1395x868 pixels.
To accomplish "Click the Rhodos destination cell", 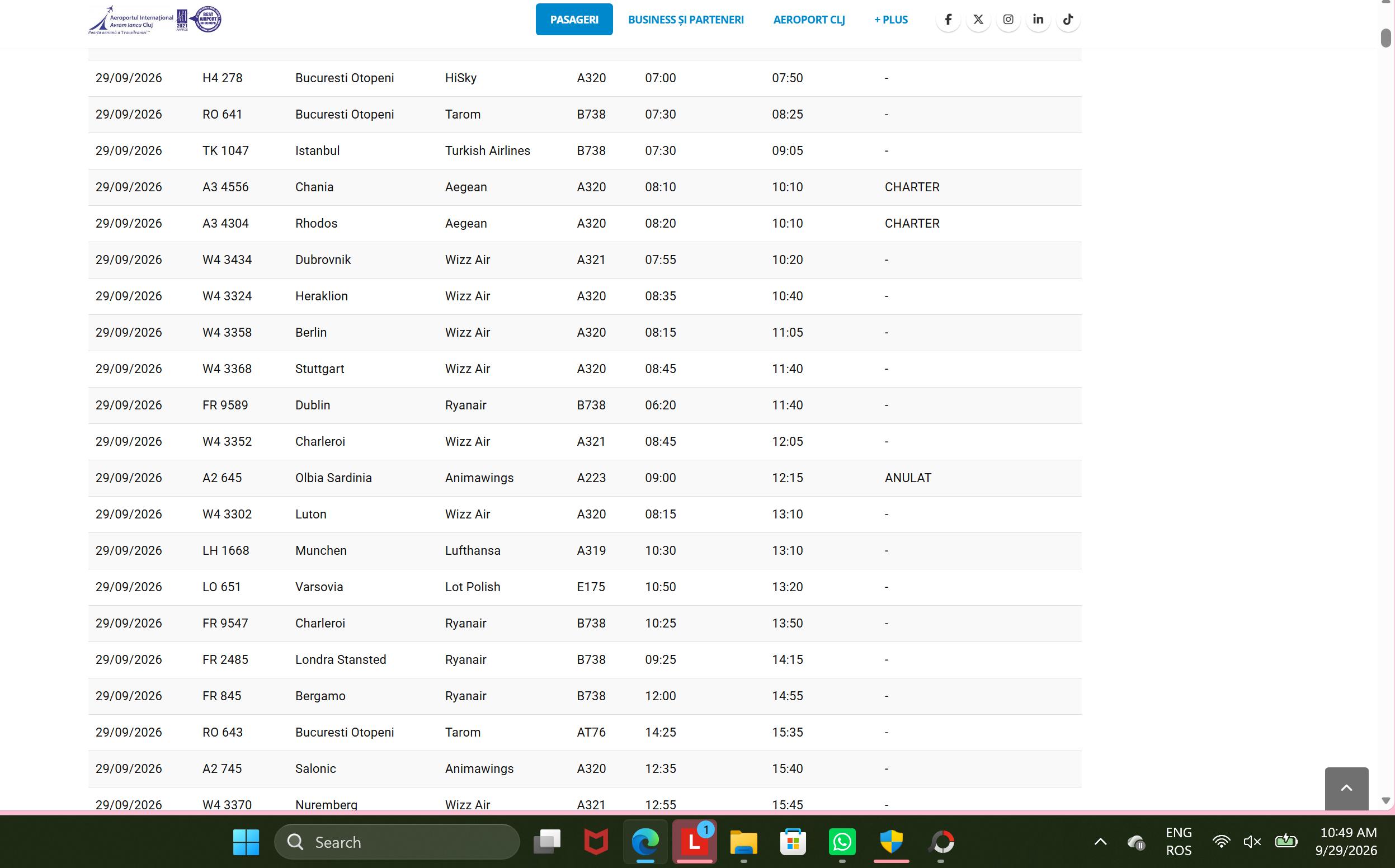I will coord(317,223).
